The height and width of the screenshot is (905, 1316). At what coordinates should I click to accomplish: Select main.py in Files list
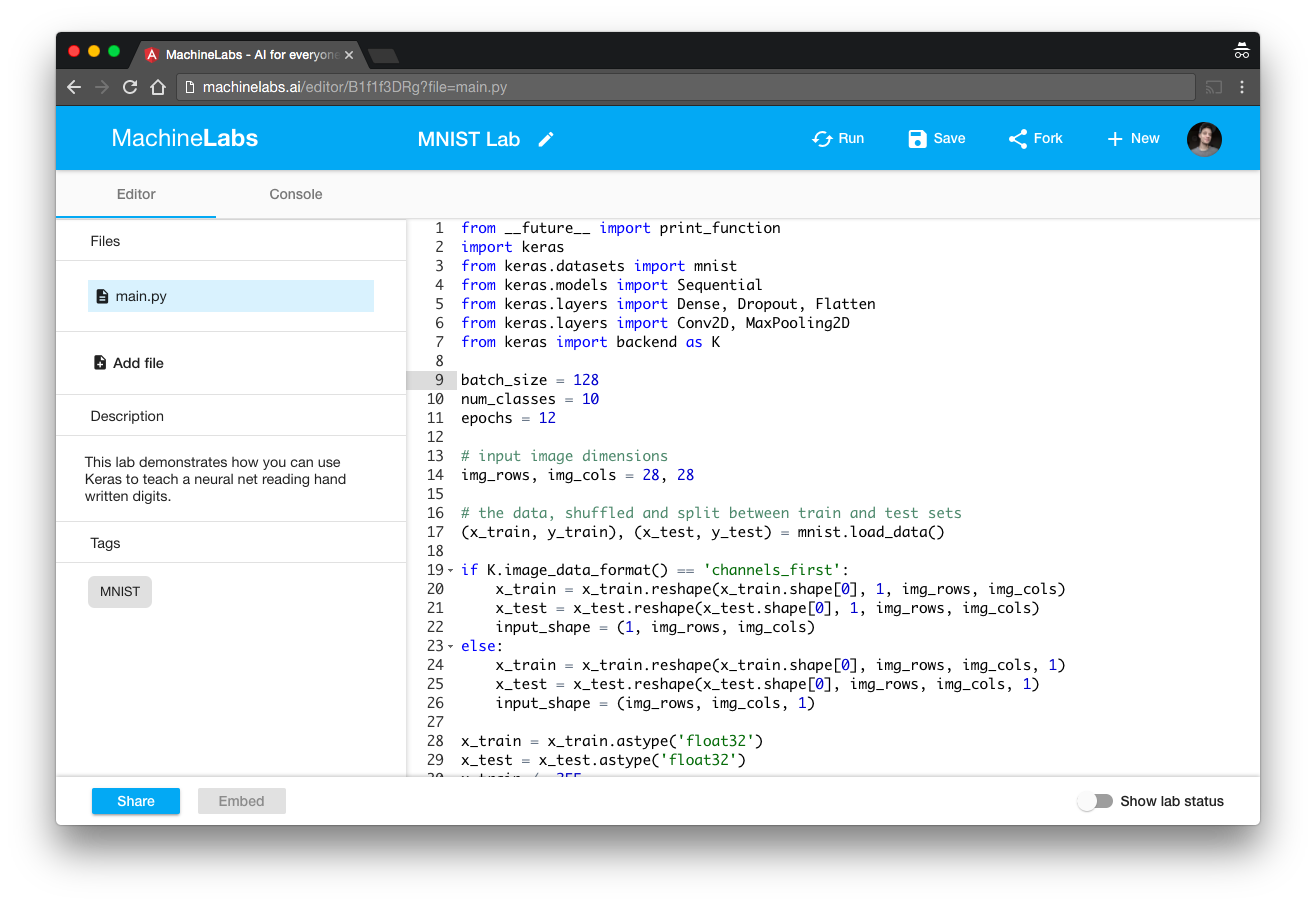tap(231, 296)
